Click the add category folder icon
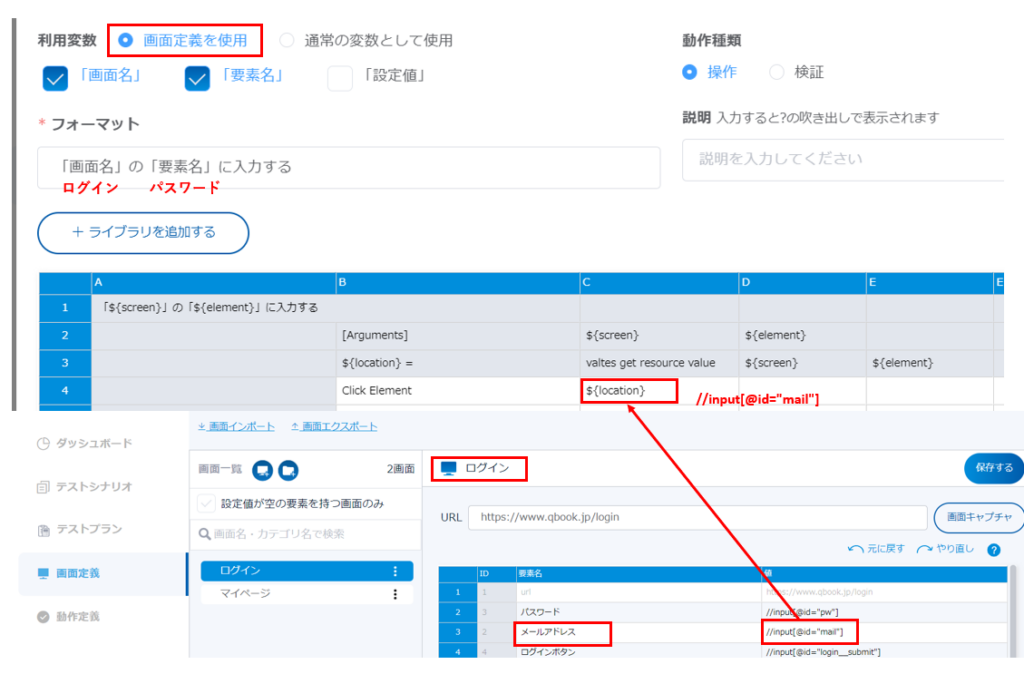Screen dimensions: 1024x674 click(x=289, y=468)
